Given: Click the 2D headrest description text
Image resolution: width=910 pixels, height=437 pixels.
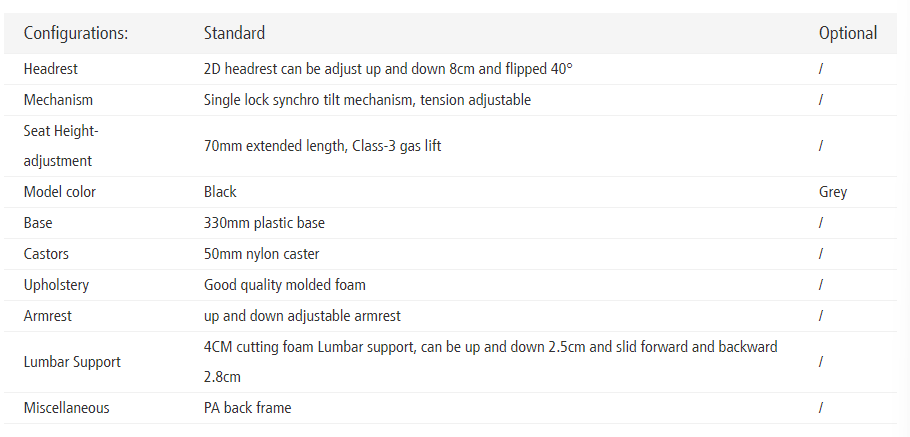Looking at the screenshot, I should (388, 69).
